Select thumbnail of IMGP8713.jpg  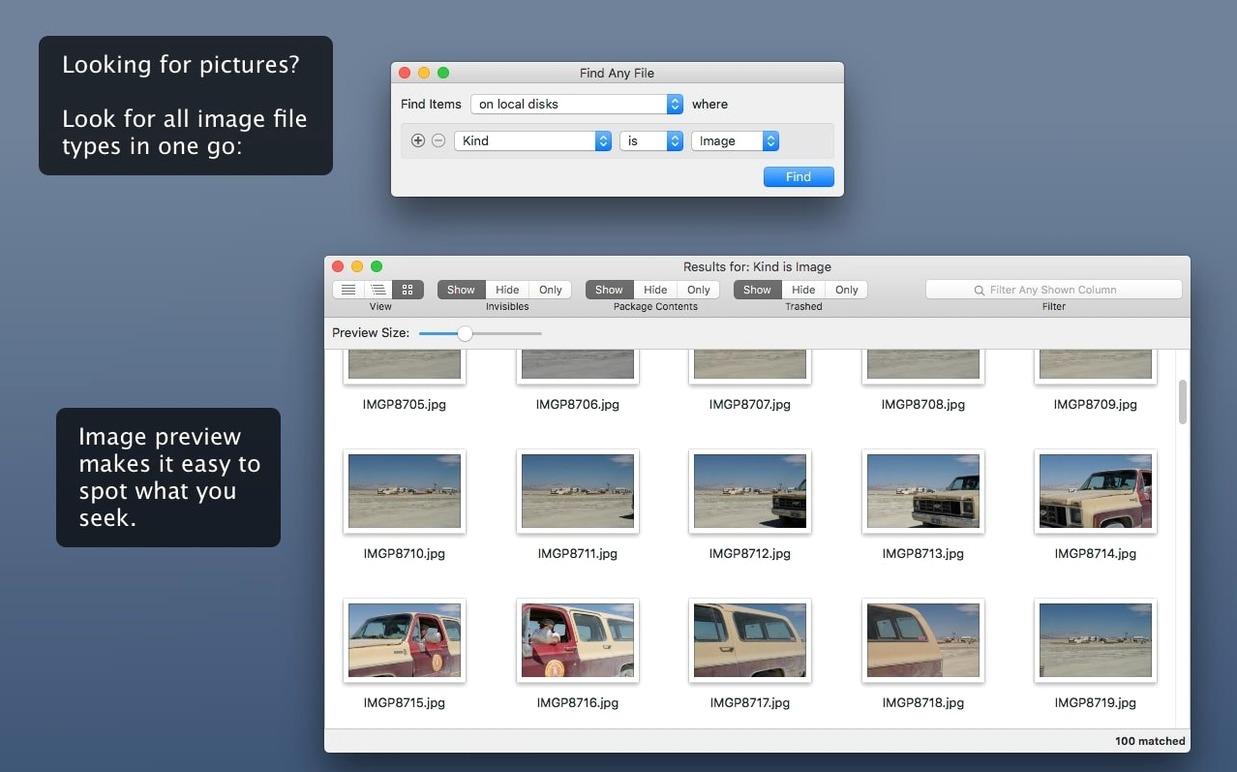pyautogui.click(x=923, y=491)
